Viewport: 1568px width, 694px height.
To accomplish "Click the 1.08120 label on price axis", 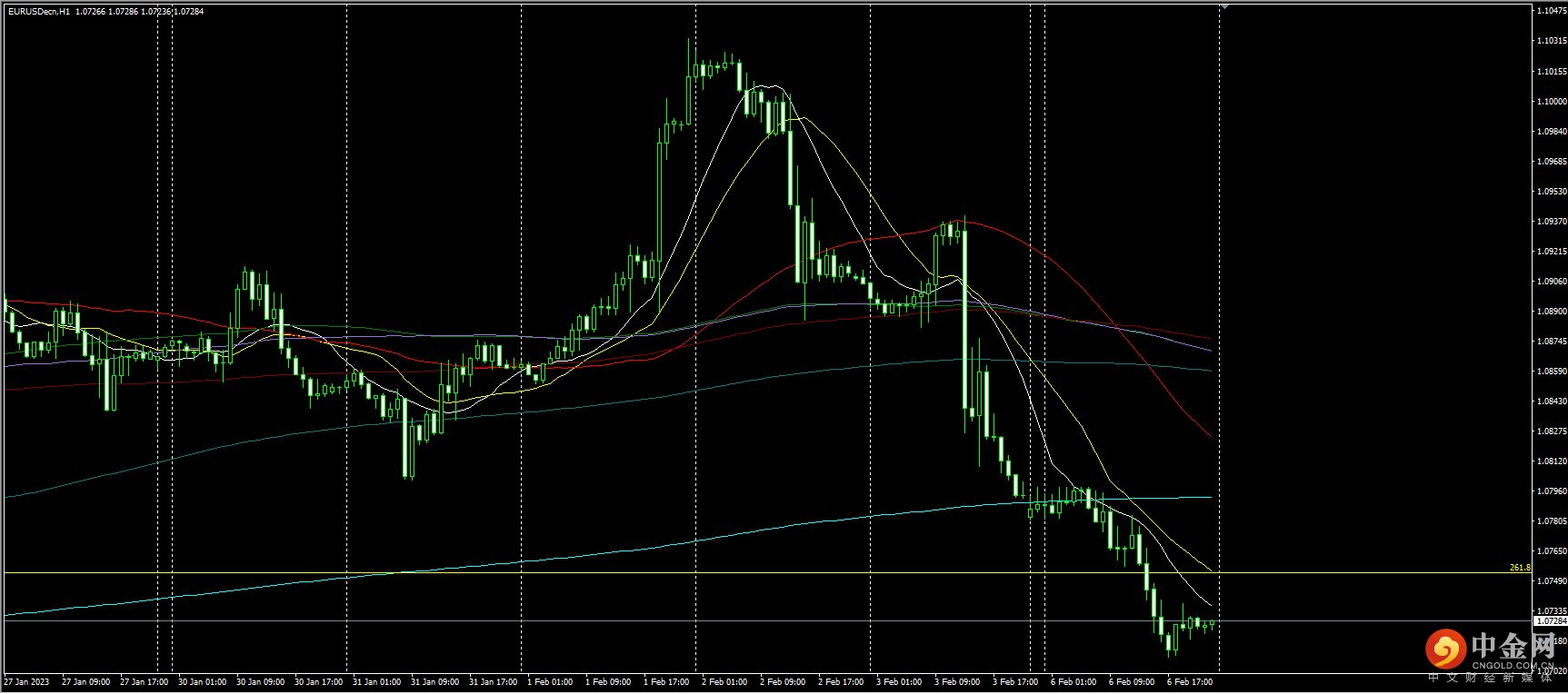I will 1551,461.
